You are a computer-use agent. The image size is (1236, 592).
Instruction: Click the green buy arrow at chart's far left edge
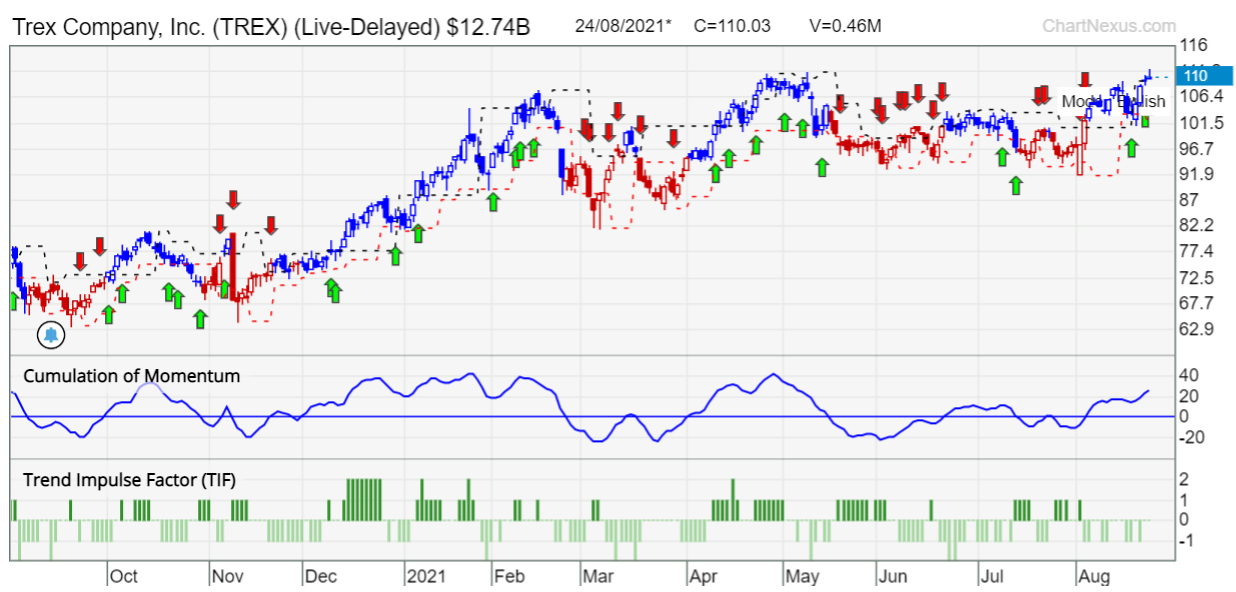pyautogui.click(x=14, y=301)
